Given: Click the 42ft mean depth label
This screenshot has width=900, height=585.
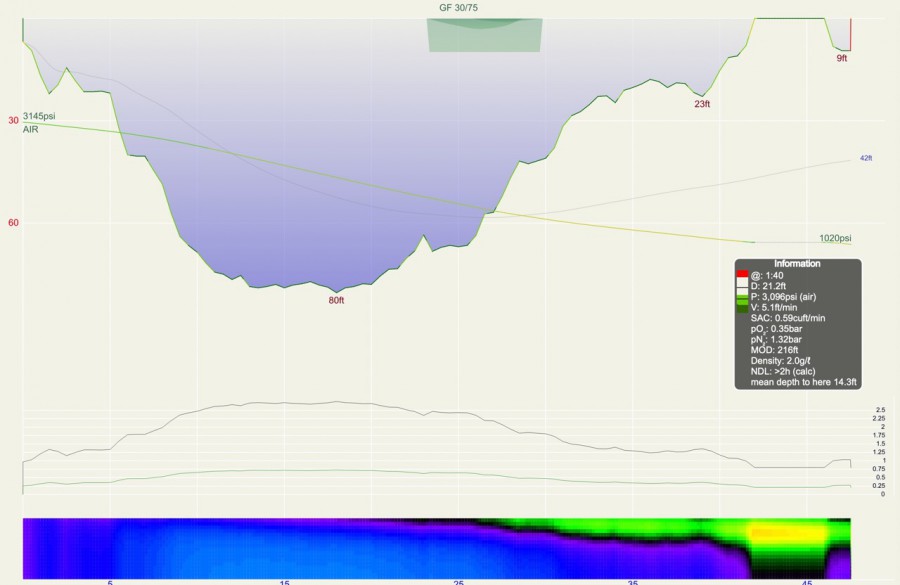Looking at the screenshot, I should tap(866, 158).
